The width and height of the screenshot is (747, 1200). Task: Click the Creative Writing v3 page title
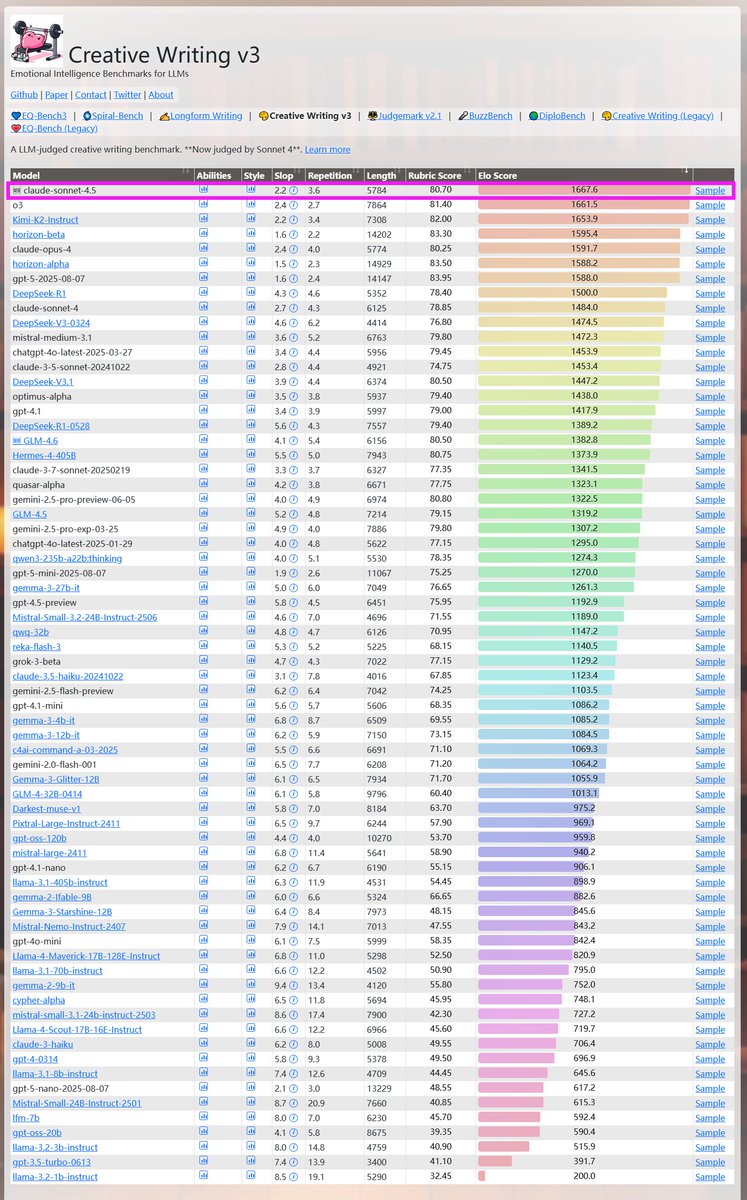pos(164,56)
